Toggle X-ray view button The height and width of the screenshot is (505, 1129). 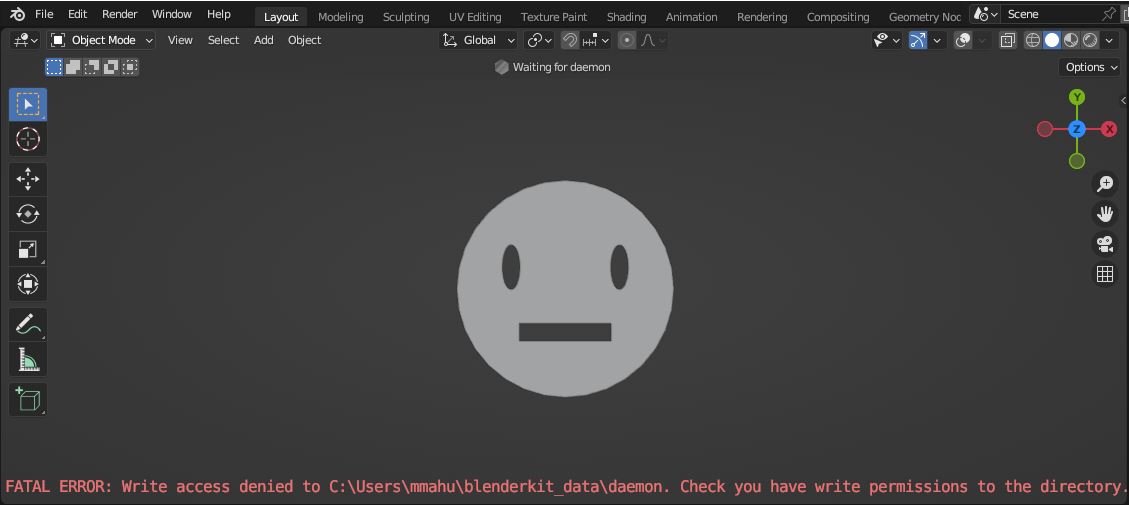click(x=1008, y=40)
